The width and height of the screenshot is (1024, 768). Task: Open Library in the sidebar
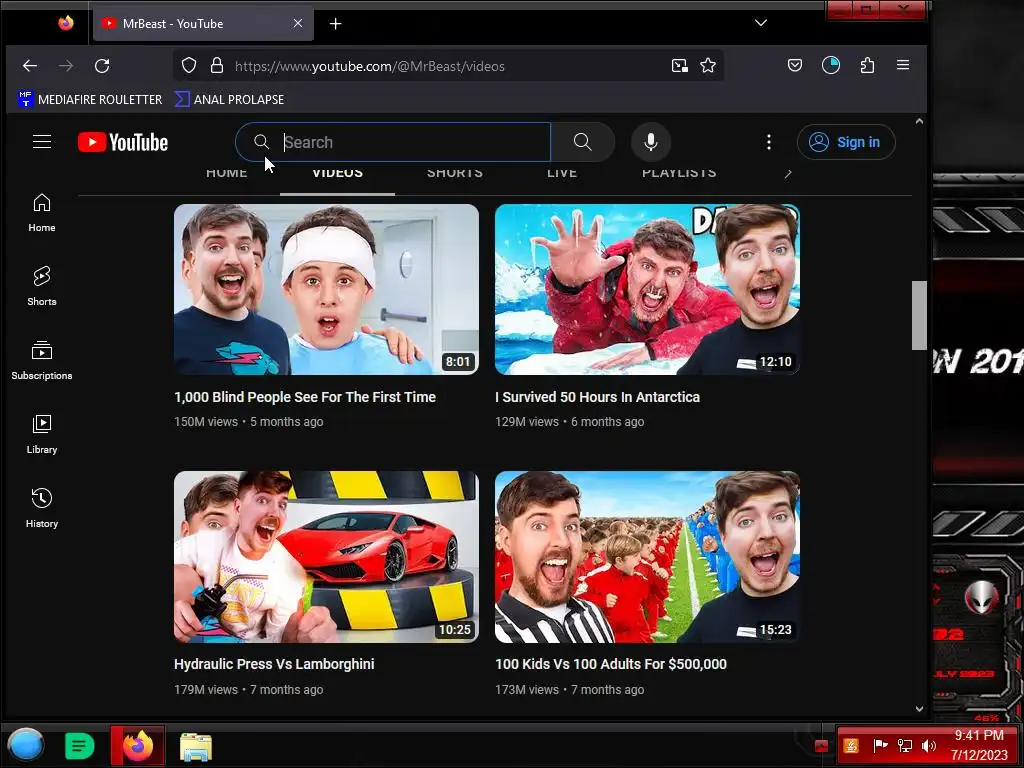coord(42,434)
